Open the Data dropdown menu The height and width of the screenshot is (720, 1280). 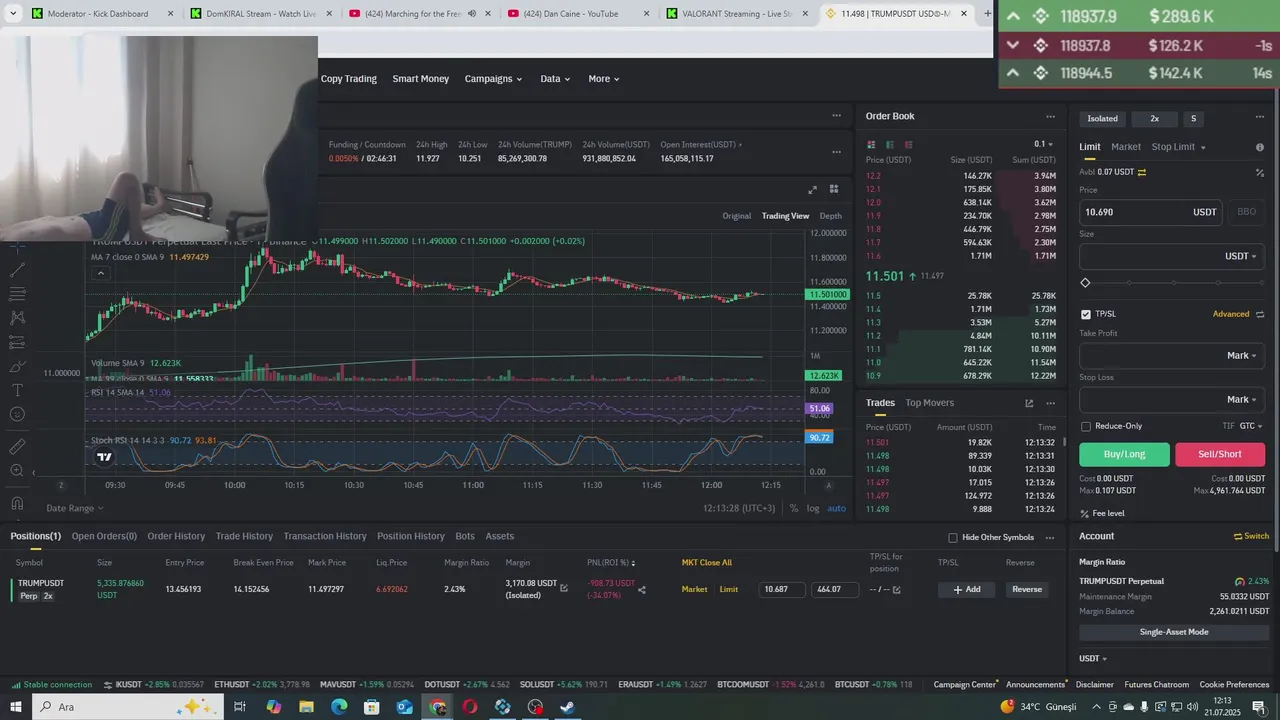[555, 79]
